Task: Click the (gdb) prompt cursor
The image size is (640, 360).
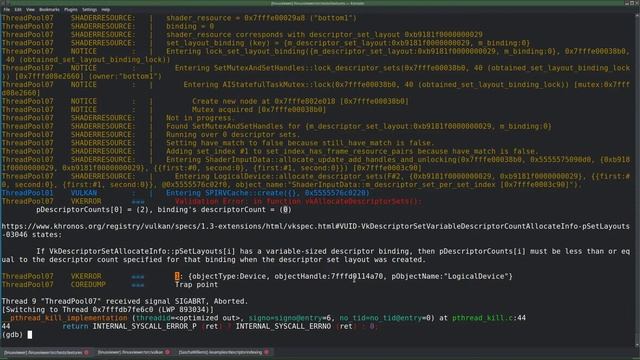Action: point(29,335)
